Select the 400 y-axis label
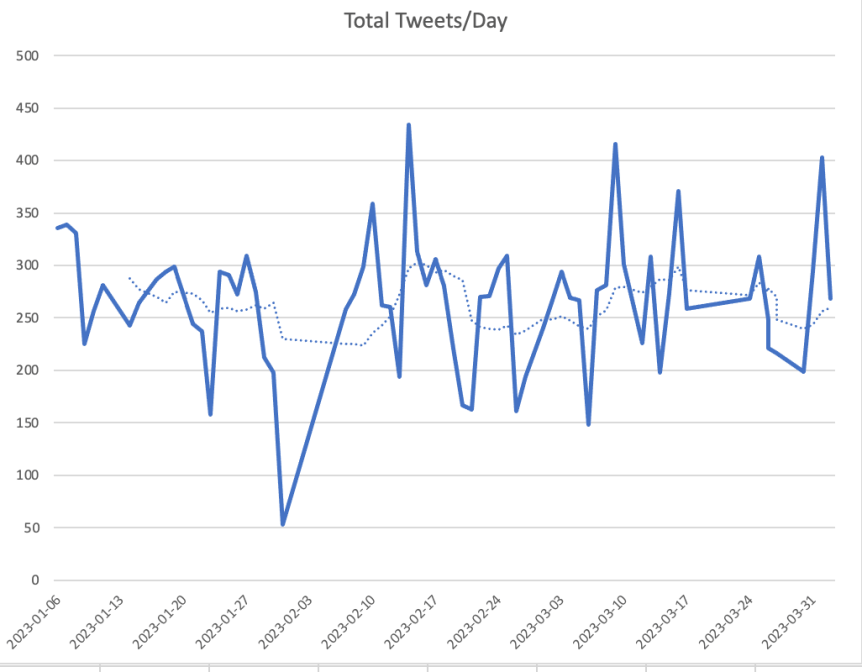 tap(26, 161)
